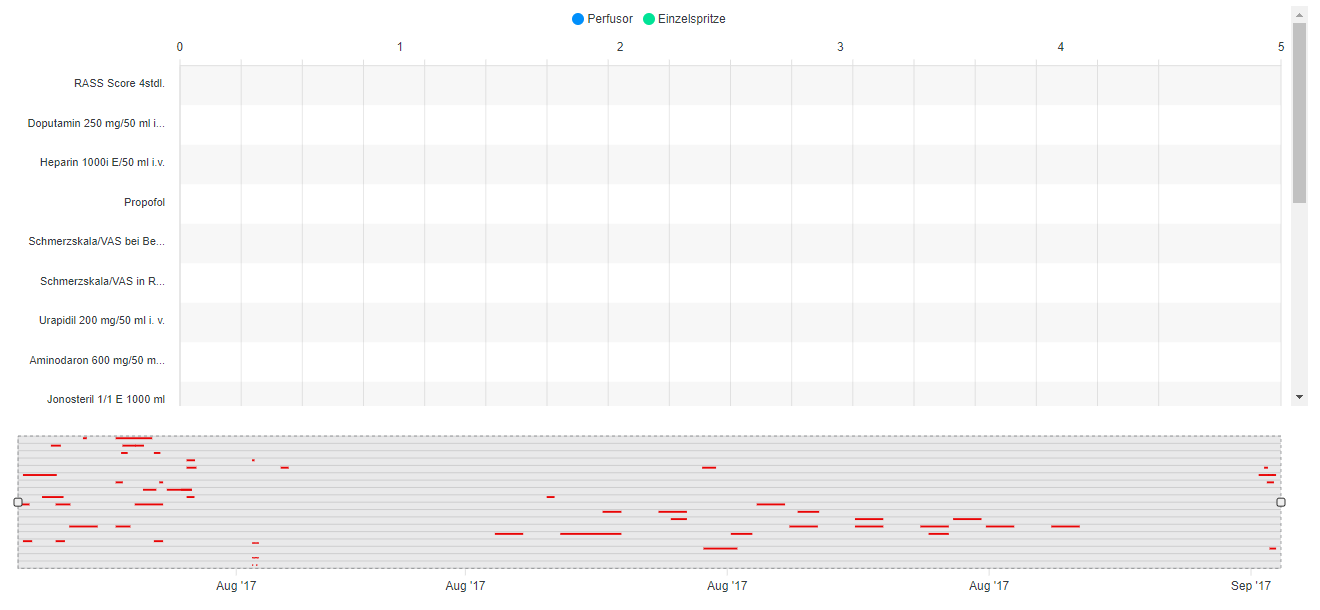Click the Aminodaron 600 mg/50 row label
This screenshot has width=1320, height=610.
pos(98,361)
